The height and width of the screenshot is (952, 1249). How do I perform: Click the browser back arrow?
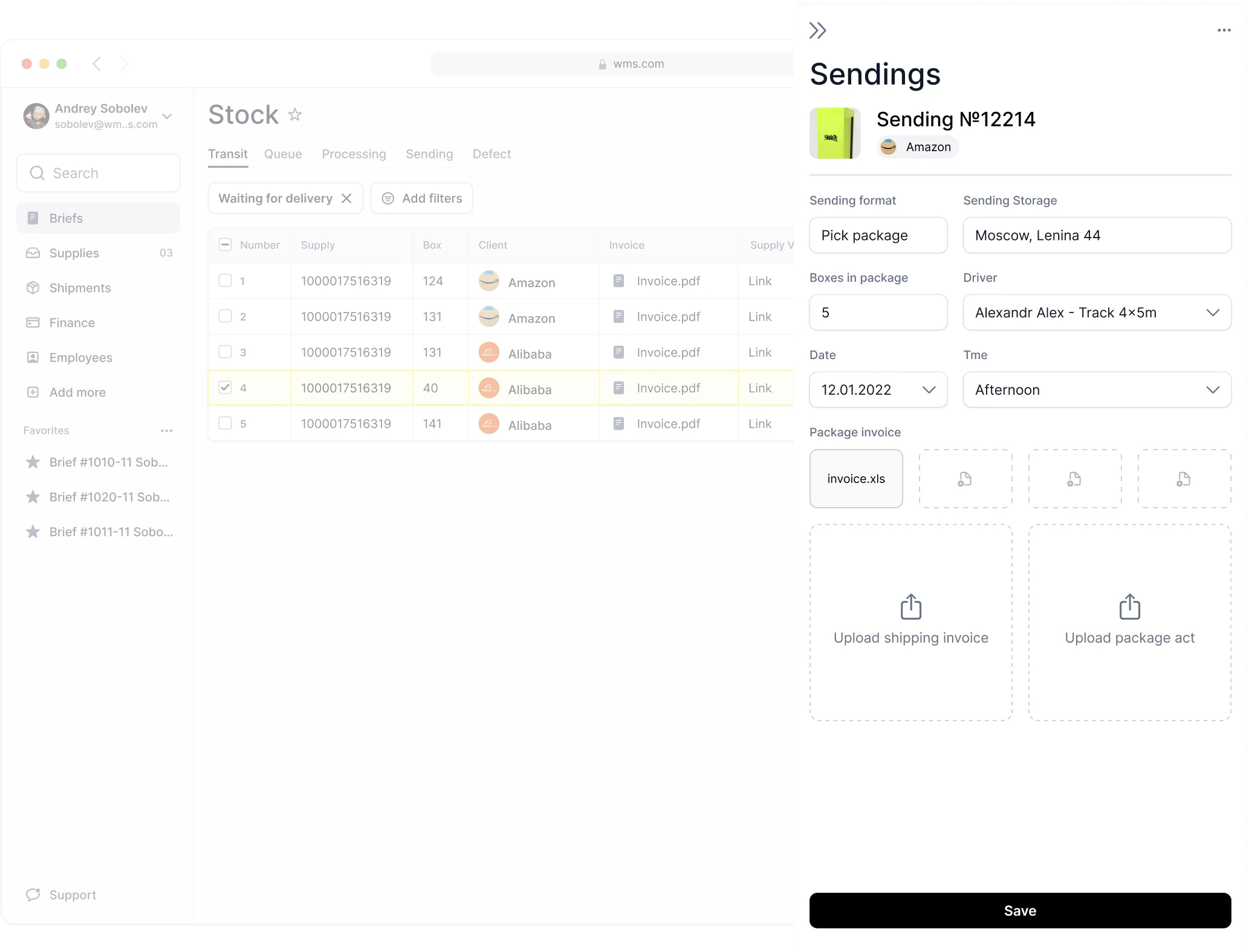97,63
